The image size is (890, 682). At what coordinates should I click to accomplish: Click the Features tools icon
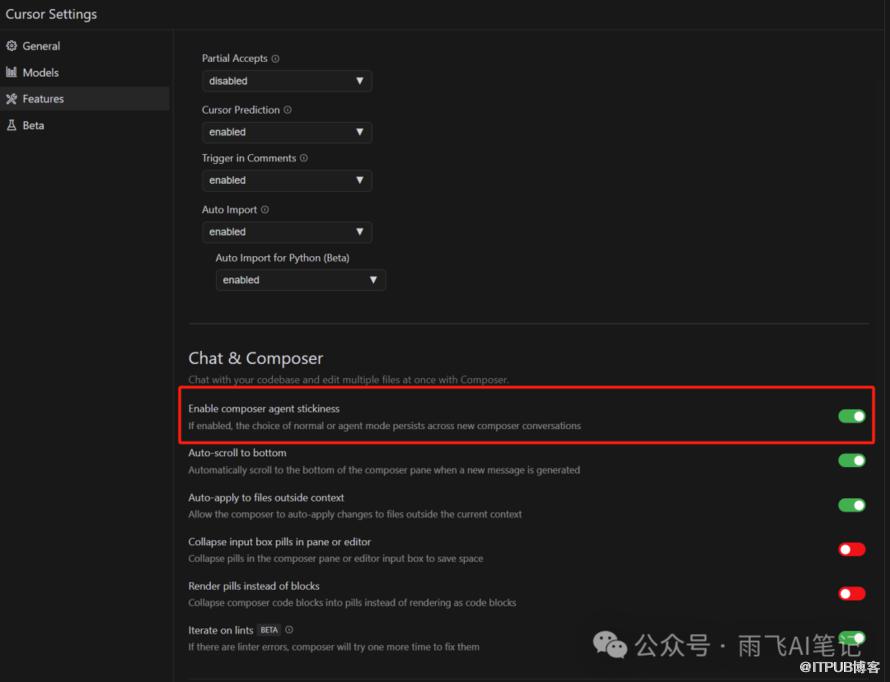(x=11, y=99)
